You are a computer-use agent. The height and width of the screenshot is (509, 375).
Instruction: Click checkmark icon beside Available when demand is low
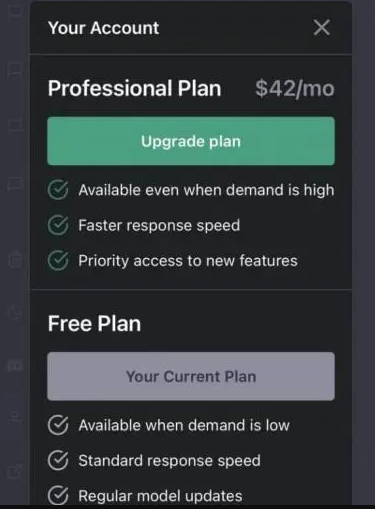58,425
